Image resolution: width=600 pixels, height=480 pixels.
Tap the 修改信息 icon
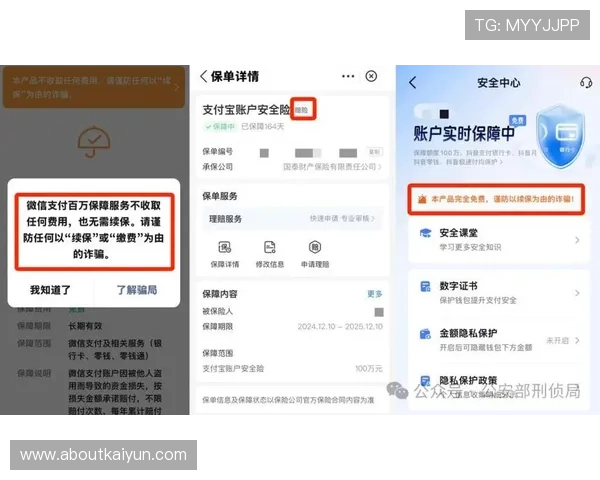[x=270, y=254]
